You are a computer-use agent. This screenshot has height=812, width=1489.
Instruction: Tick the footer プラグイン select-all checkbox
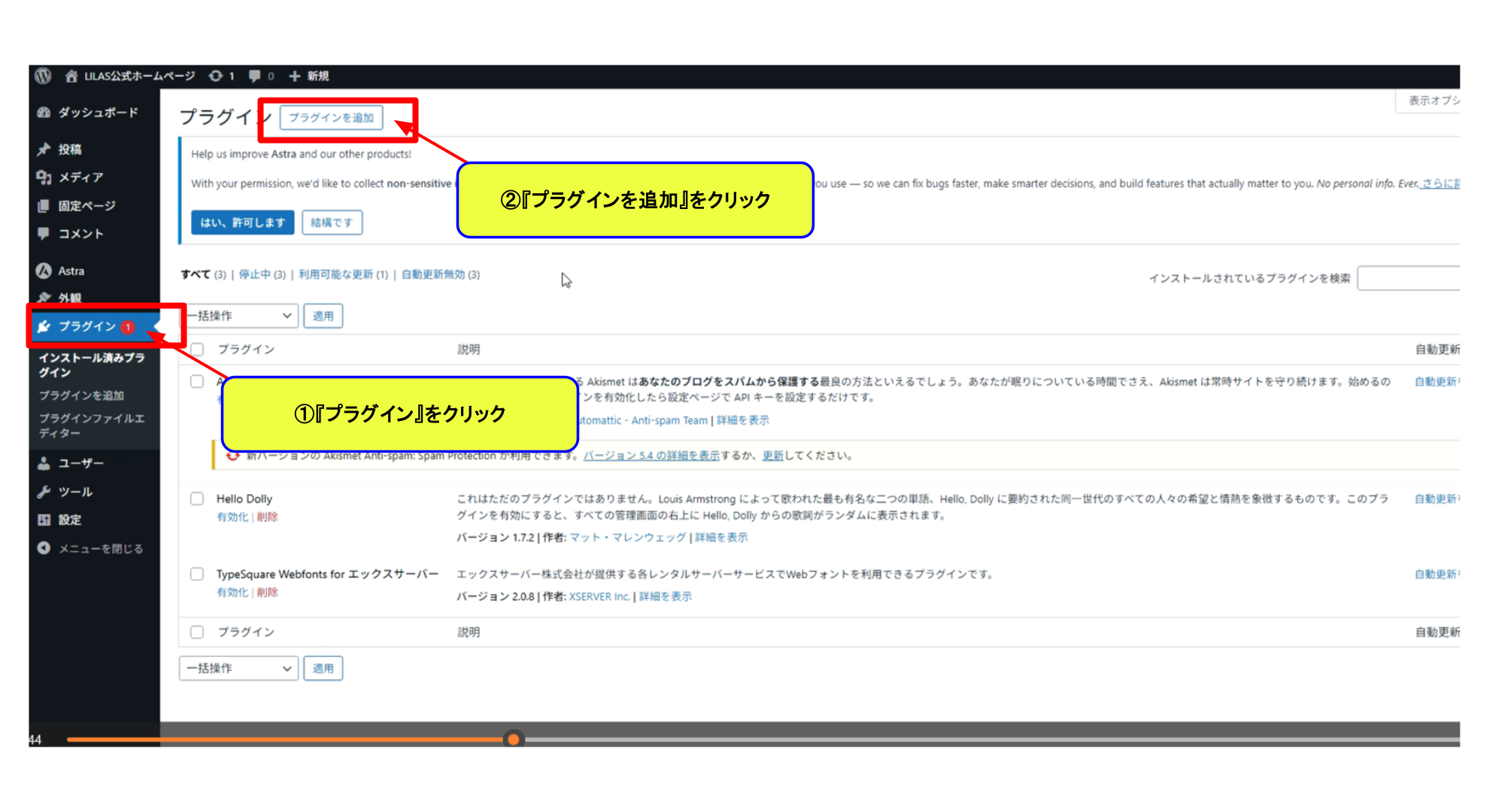[x=197, y=632]
